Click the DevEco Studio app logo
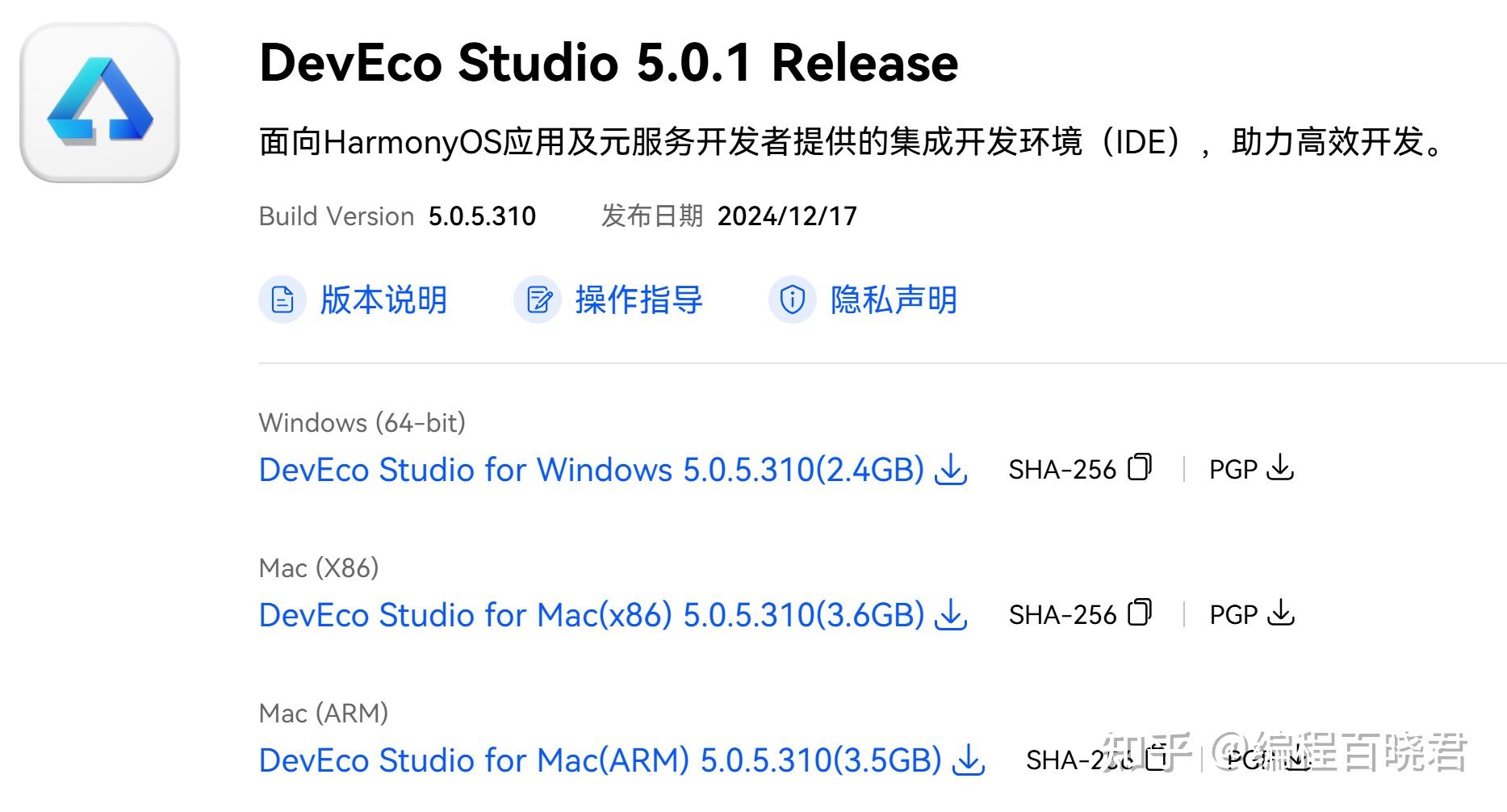The image size is (1507, 812). click(x=99, y=103)
